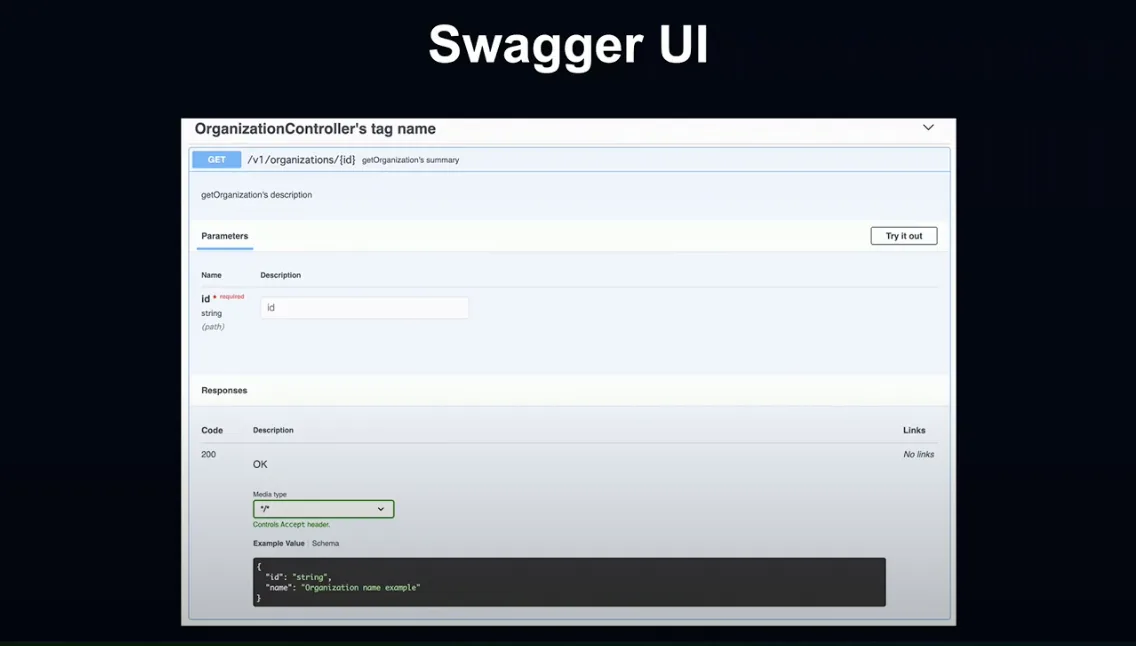Click the getOrganization's description text
Viewport: 1136px width, 646px height.
pyautogui.click(x=256, y=195)
